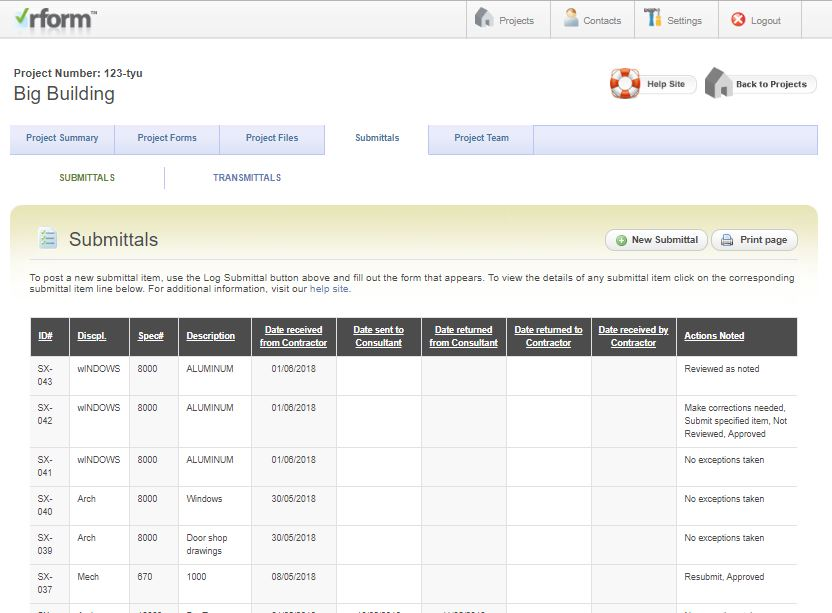832x613 pixels.
Task: Switch to the Project Summary tab
Action: [x=61, y=139]
